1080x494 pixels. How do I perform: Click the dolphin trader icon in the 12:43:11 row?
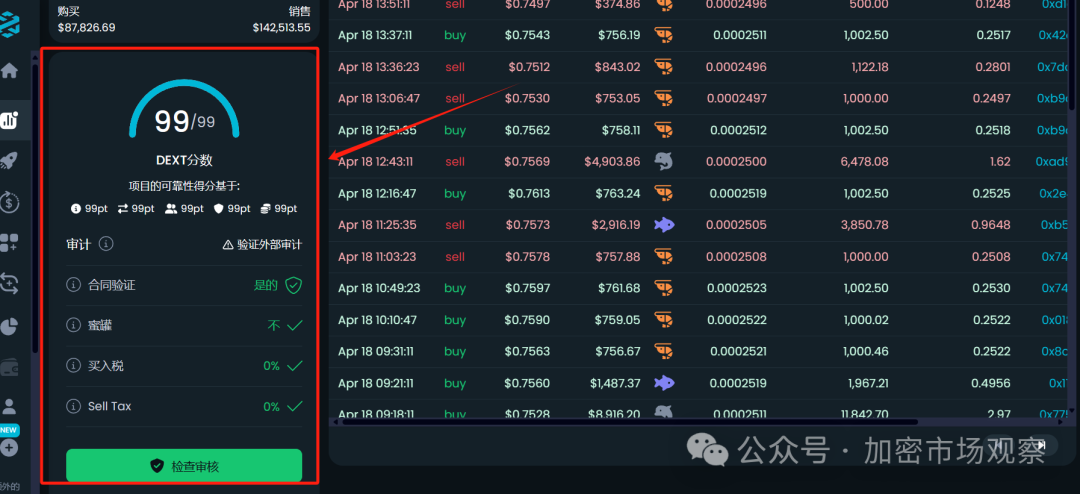click(x=663, y=162)
